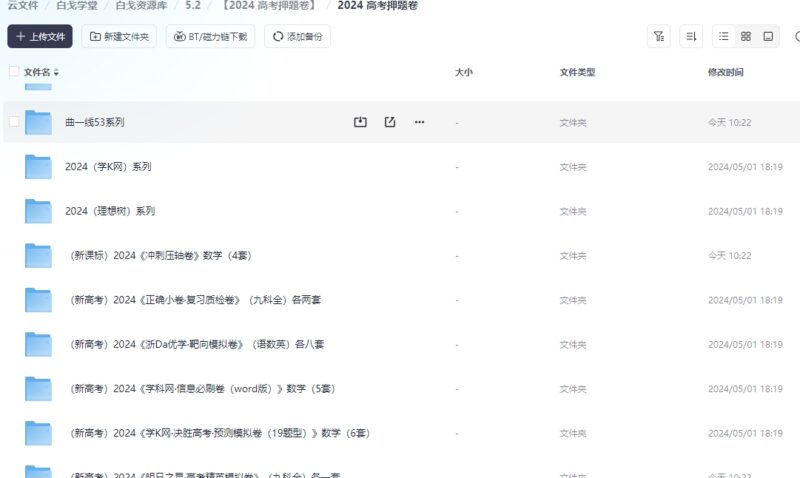Viewport: 800px width, 478px height.
Task: Click the BT/磁力链下载 button
Action: pos(210,36)
